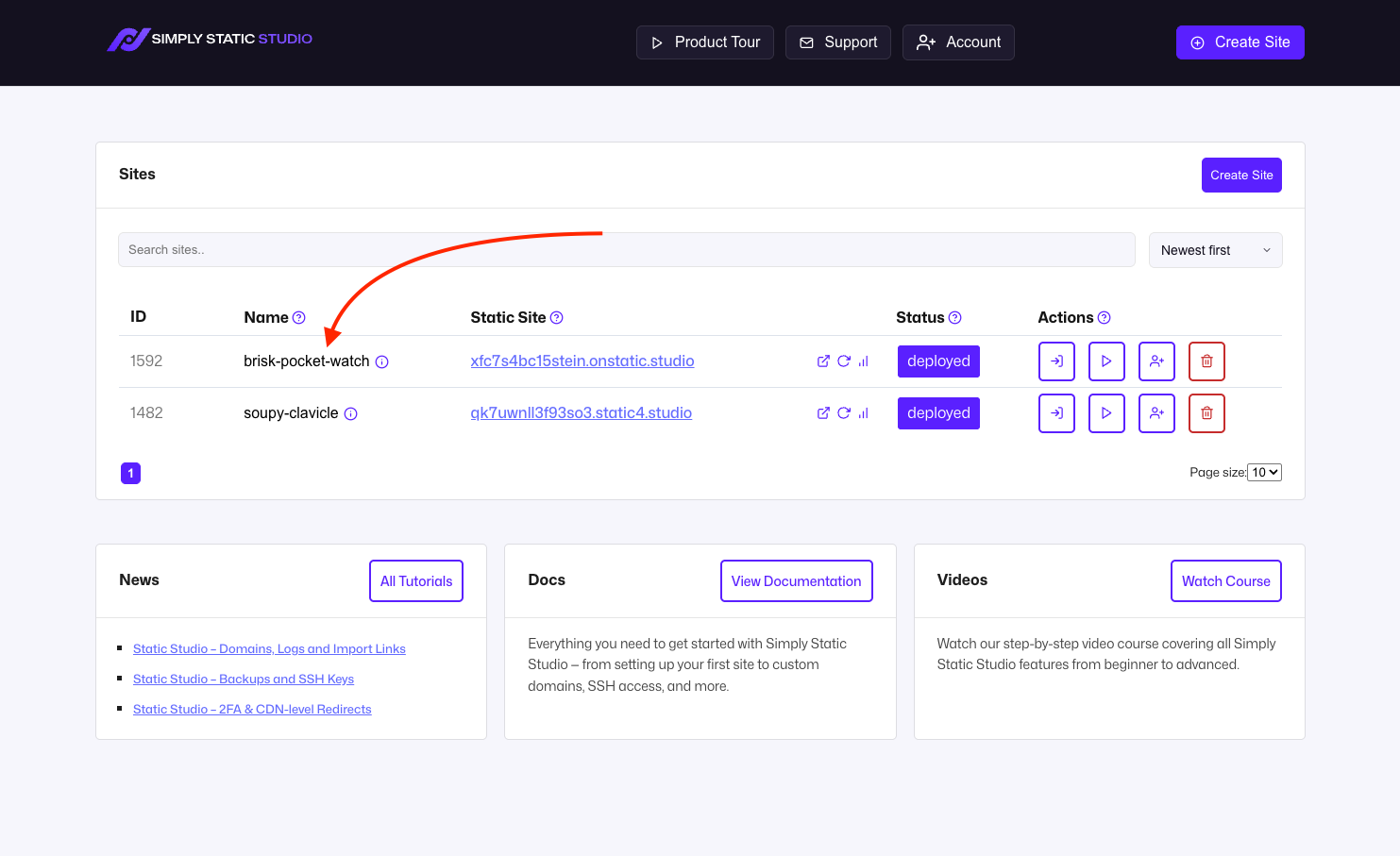Refresh the brisk-pocket-watch static site
1400x856 pixels.
point(844,361)
